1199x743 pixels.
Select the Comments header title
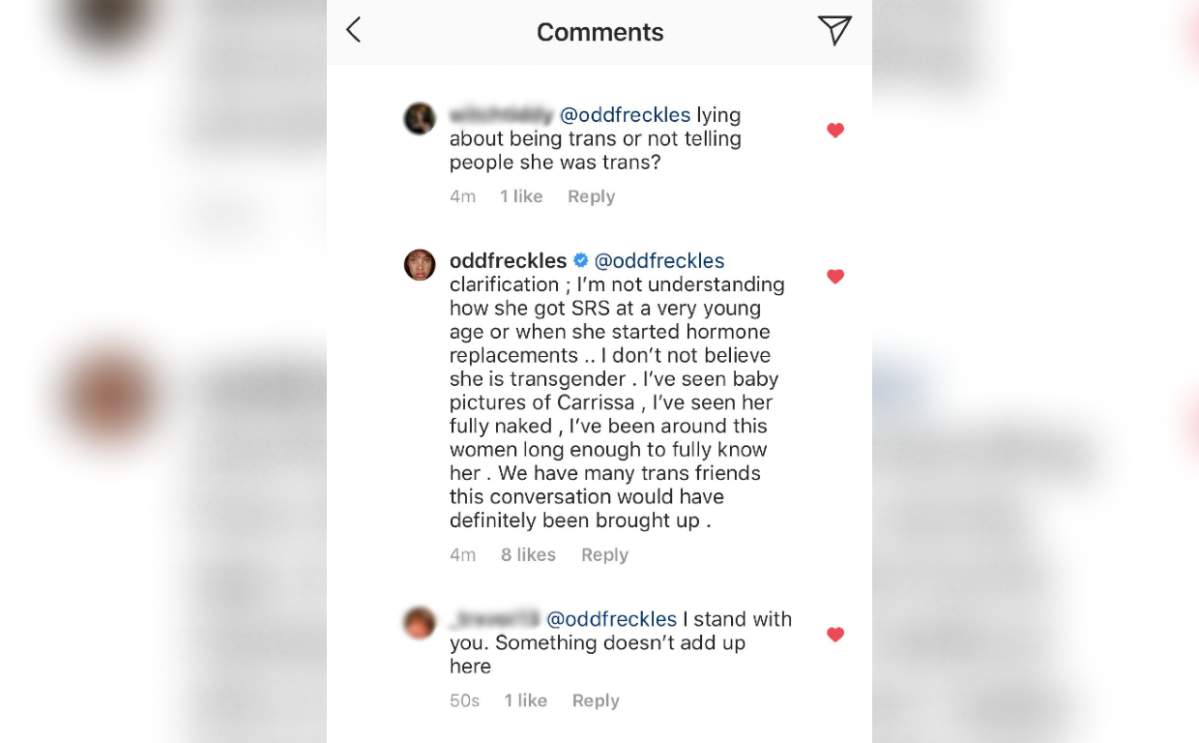click(x=599, y=31)
